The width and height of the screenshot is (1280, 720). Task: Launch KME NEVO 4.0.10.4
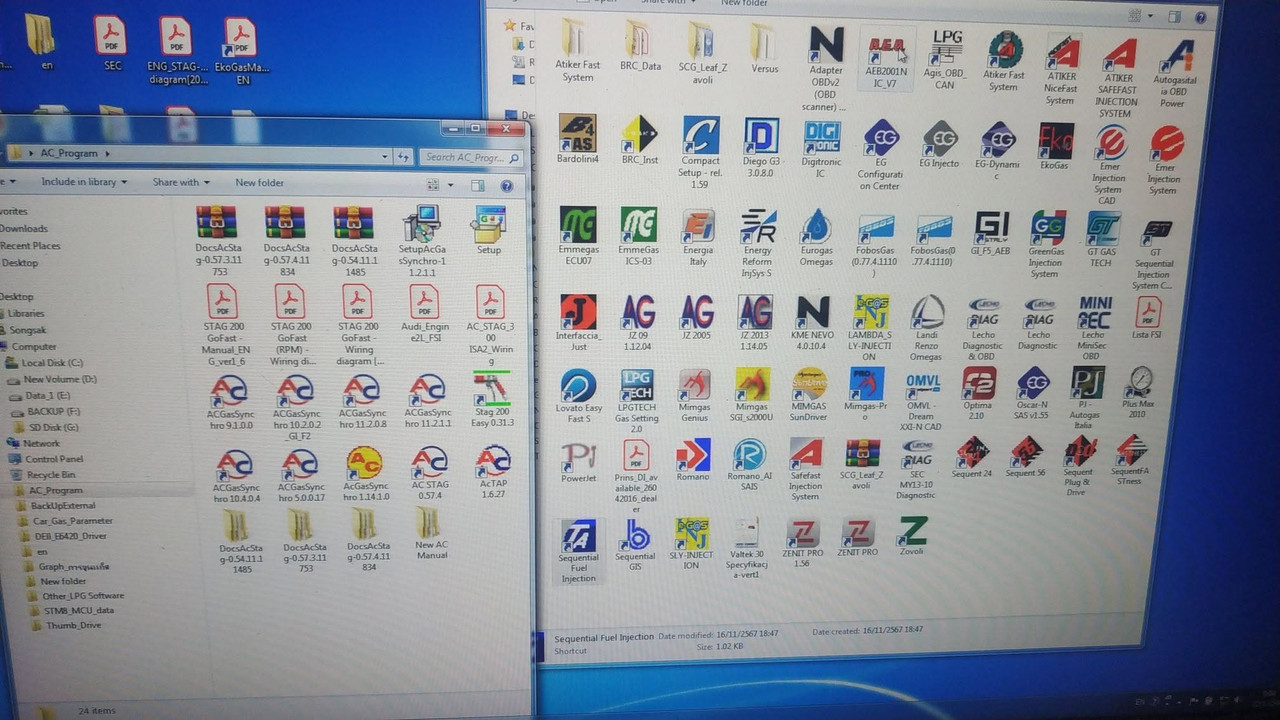coord(813,312)
